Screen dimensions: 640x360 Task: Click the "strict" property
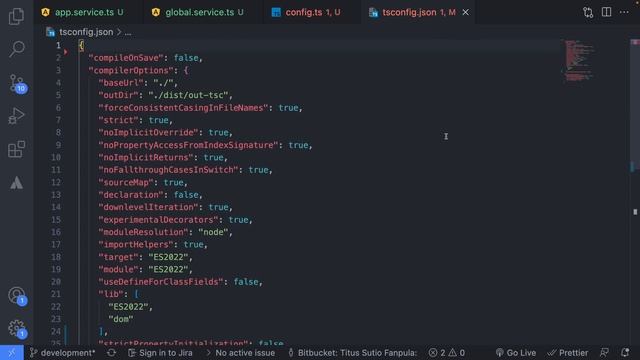pos(118,120)
